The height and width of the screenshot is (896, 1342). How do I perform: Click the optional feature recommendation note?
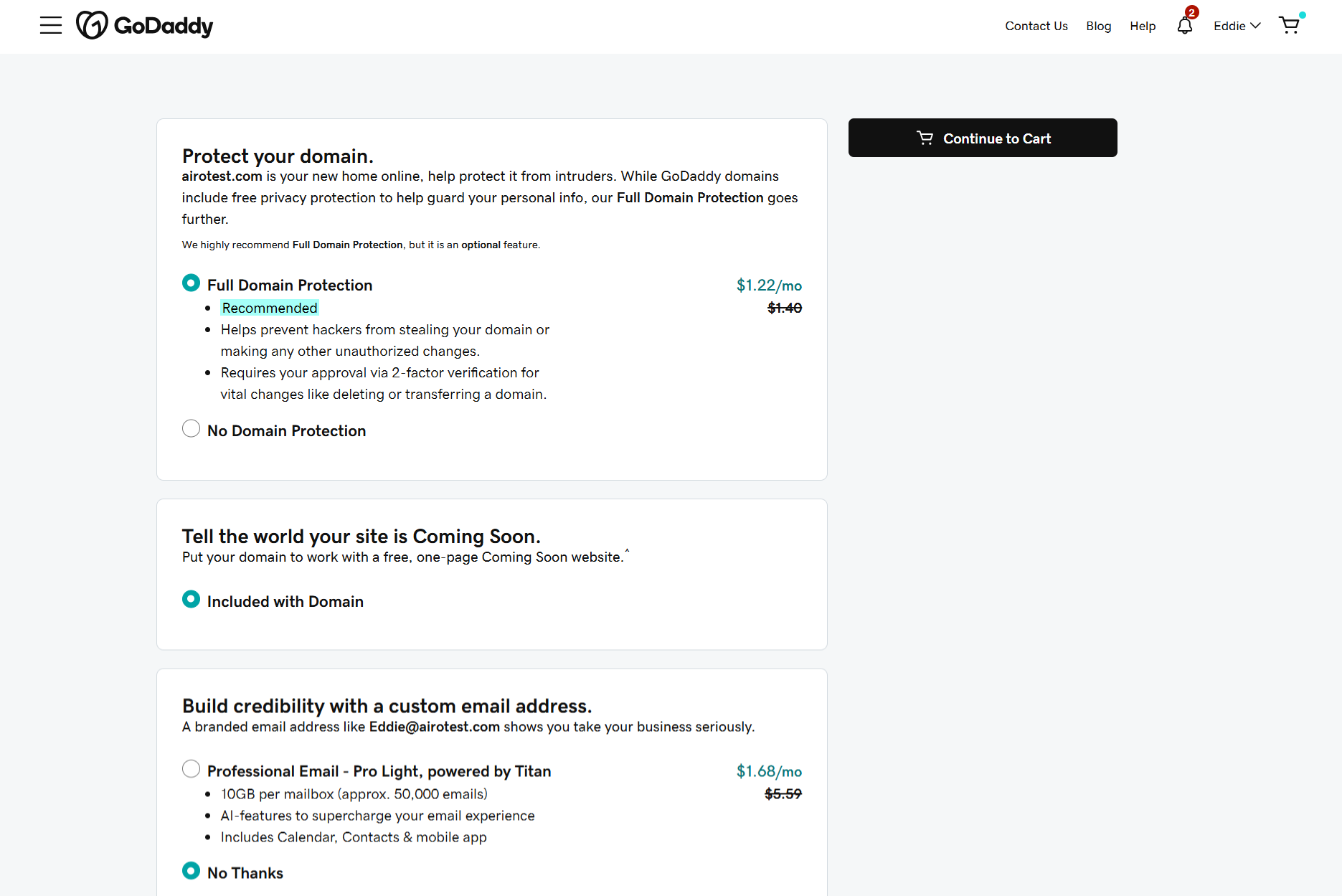[x=361, y=245]
